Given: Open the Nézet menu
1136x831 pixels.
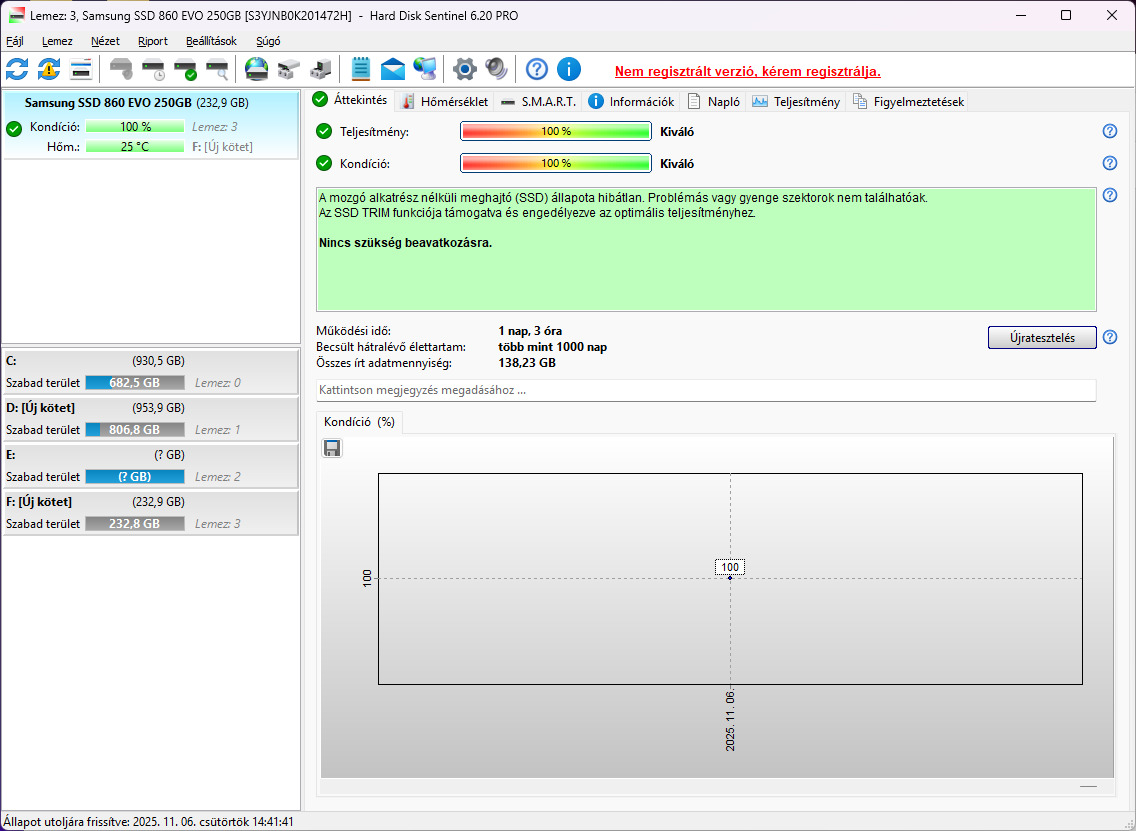Looking at the screenshot, I should [106, 41].
